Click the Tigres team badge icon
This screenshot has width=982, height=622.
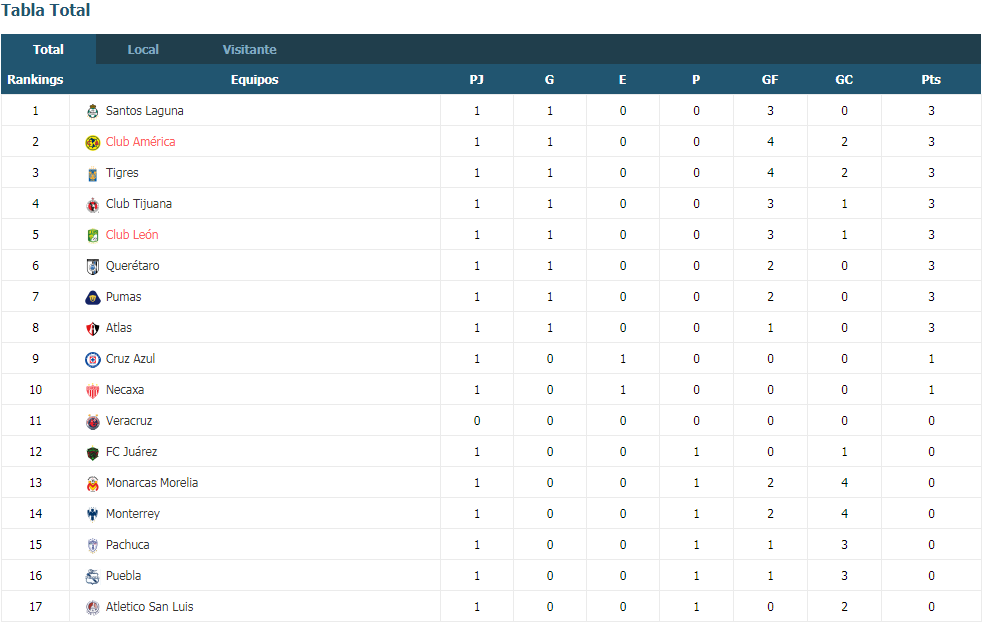(93, 174)
